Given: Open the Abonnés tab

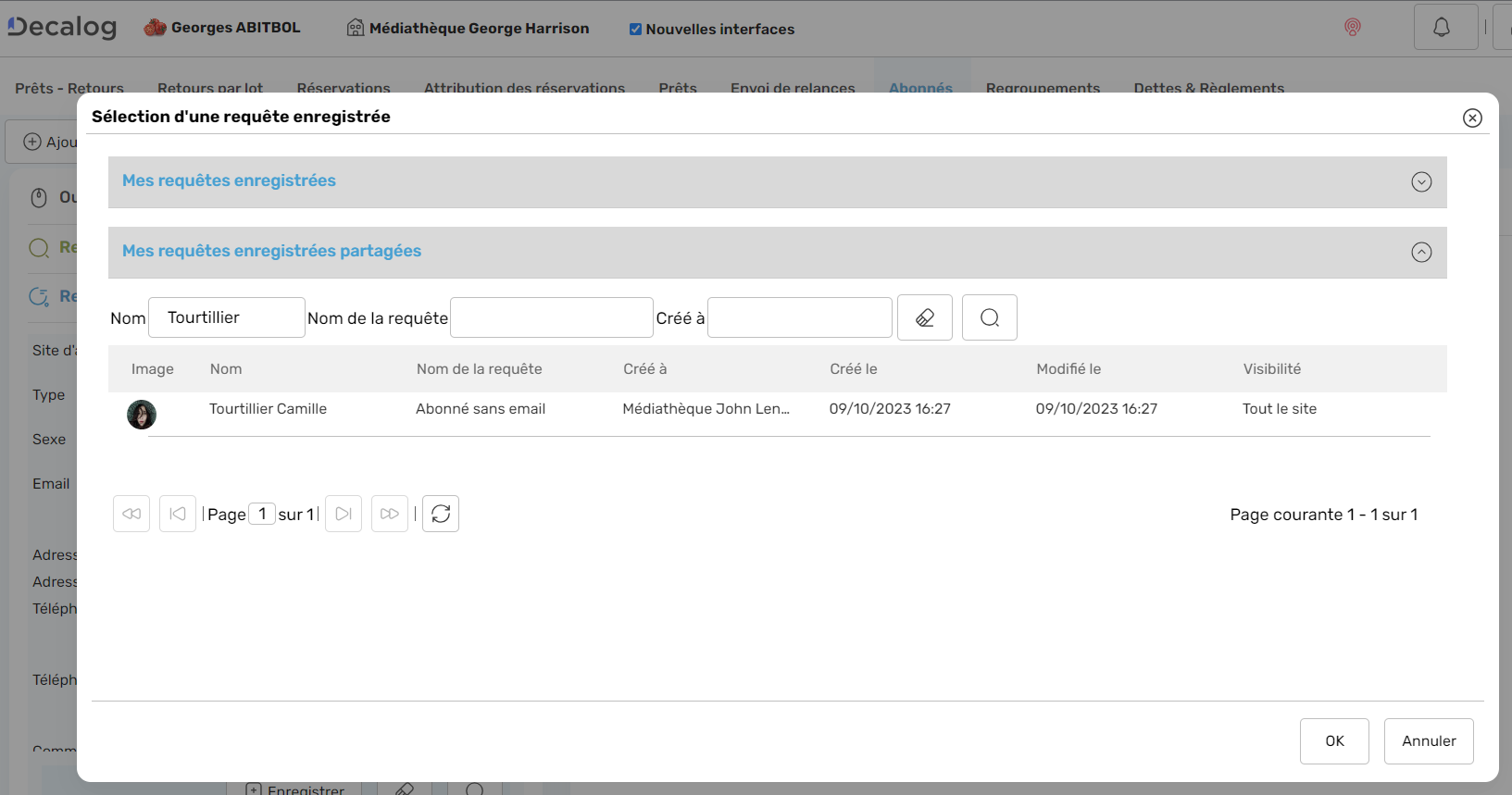Looking at the screenshot, I should [x=920, y=87].
